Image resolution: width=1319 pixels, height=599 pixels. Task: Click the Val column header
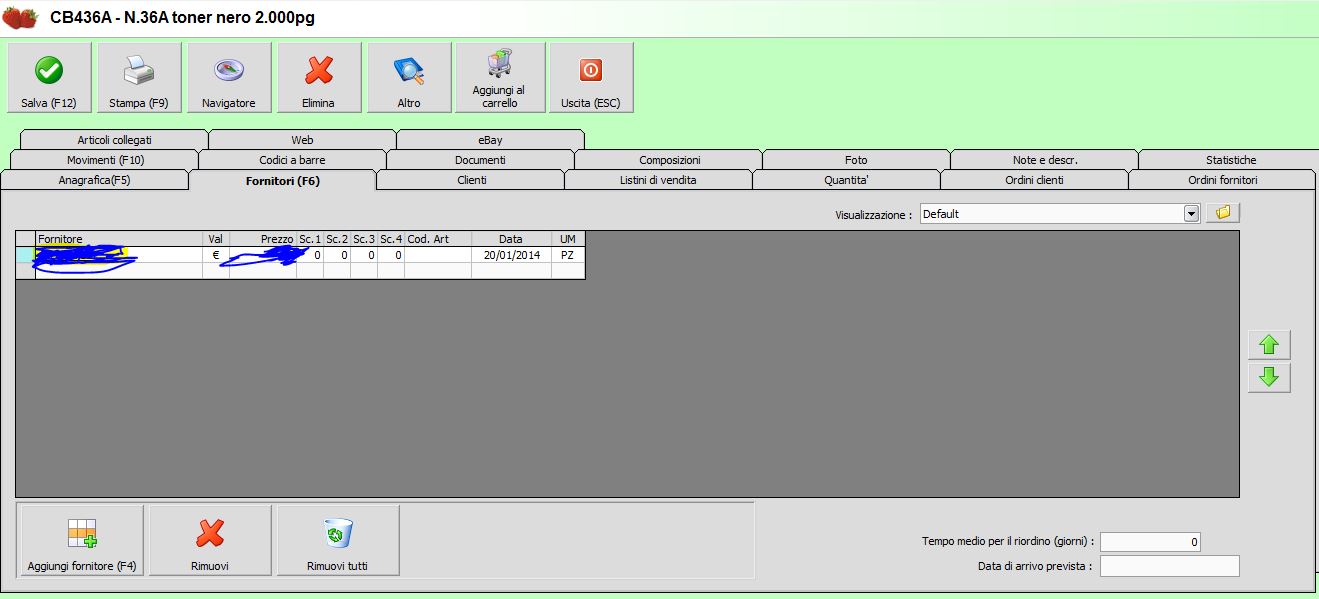216,239
